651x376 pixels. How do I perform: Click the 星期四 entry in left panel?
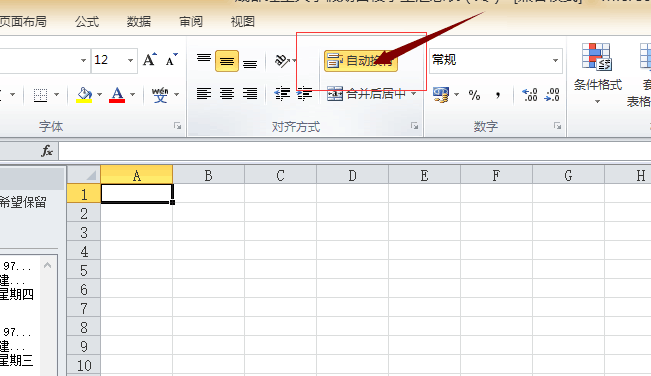click(17, 294)
